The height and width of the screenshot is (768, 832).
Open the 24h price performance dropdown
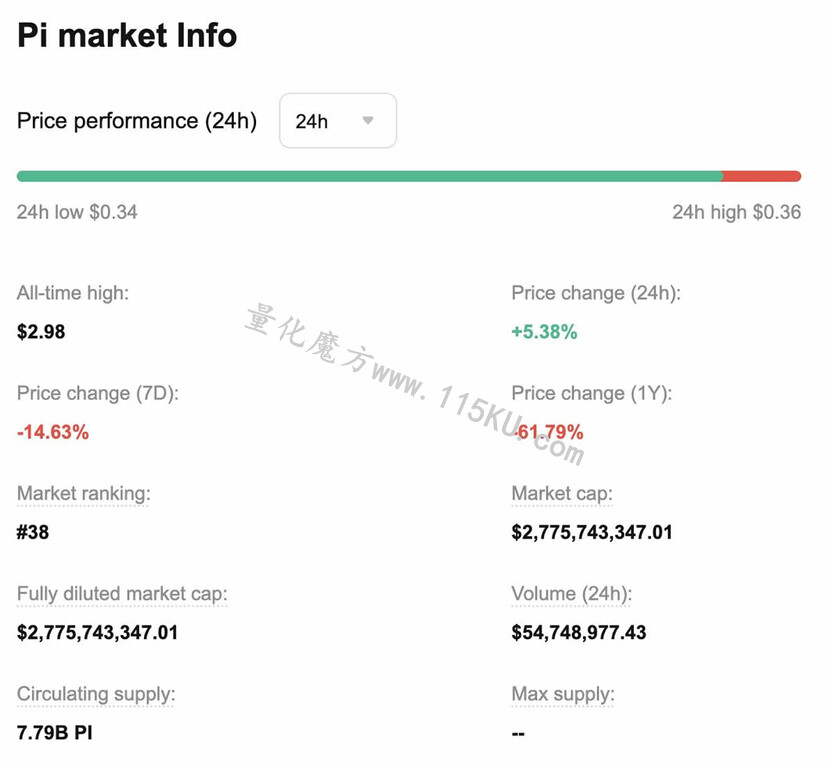338,120
